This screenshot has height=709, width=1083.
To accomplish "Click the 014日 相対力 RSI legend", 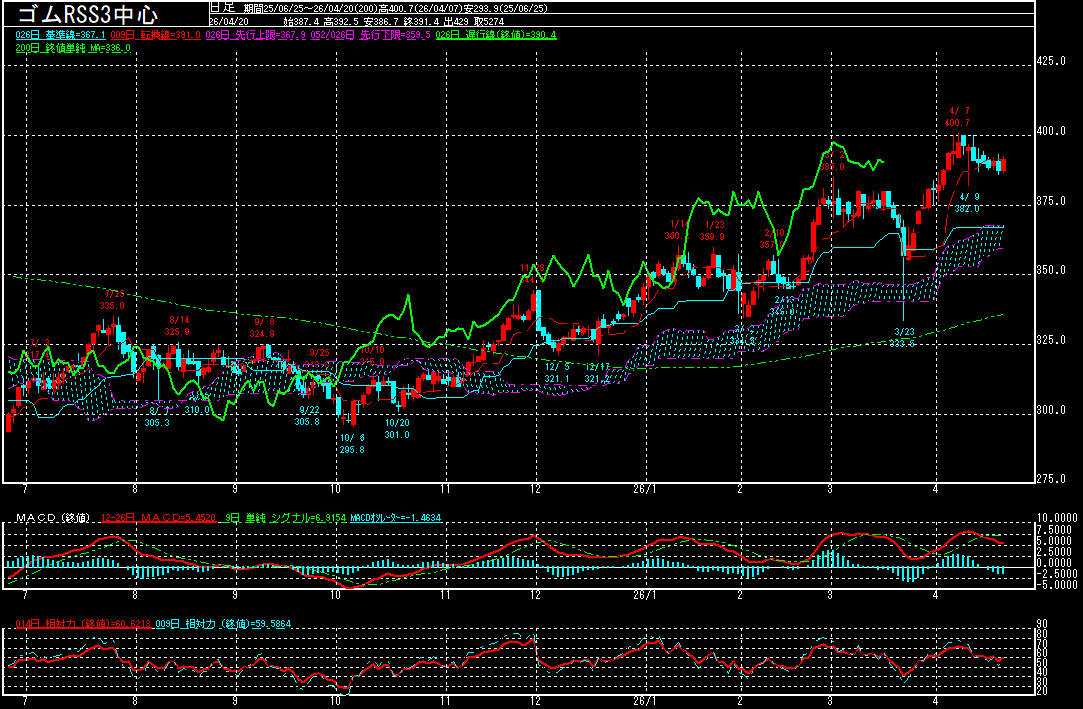I will click(x=78, y=624).
